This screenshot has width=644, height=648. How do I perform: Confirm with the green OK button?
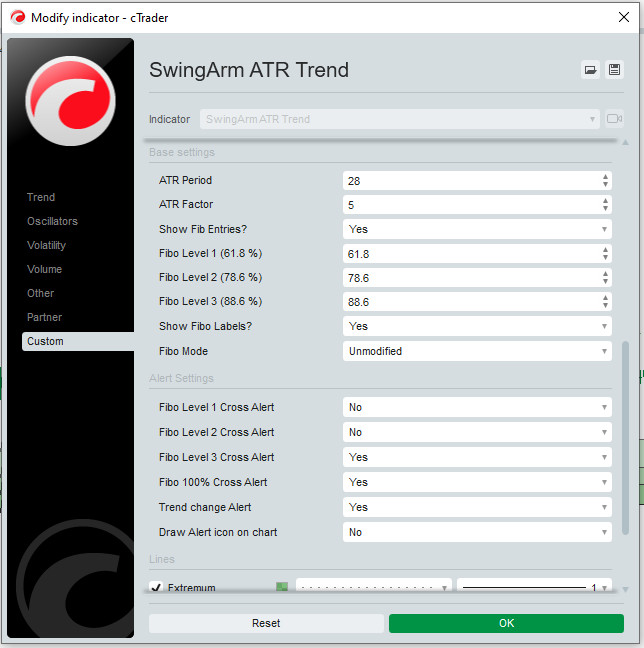click(506, 623)
